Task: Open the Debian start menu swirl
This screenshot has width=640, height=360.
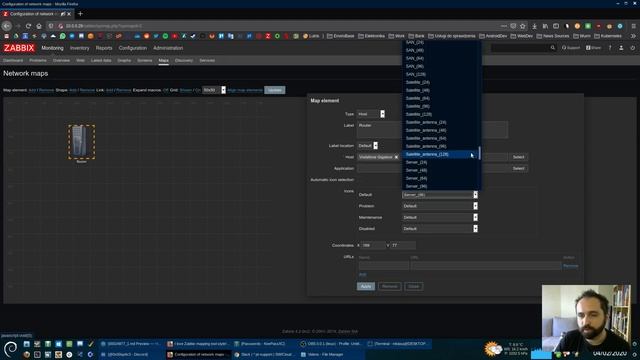Action: (11, 349)
